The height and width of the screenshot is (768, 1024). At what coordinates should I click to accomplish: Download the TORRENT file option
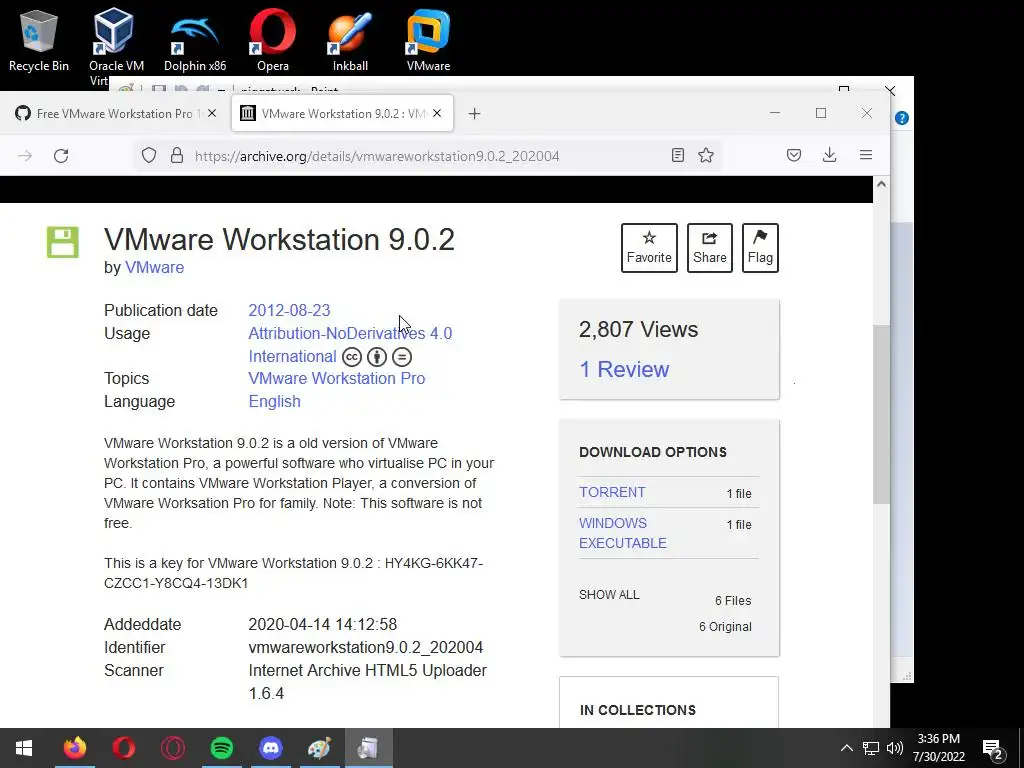pyautogui.click(x=612, y=492)
